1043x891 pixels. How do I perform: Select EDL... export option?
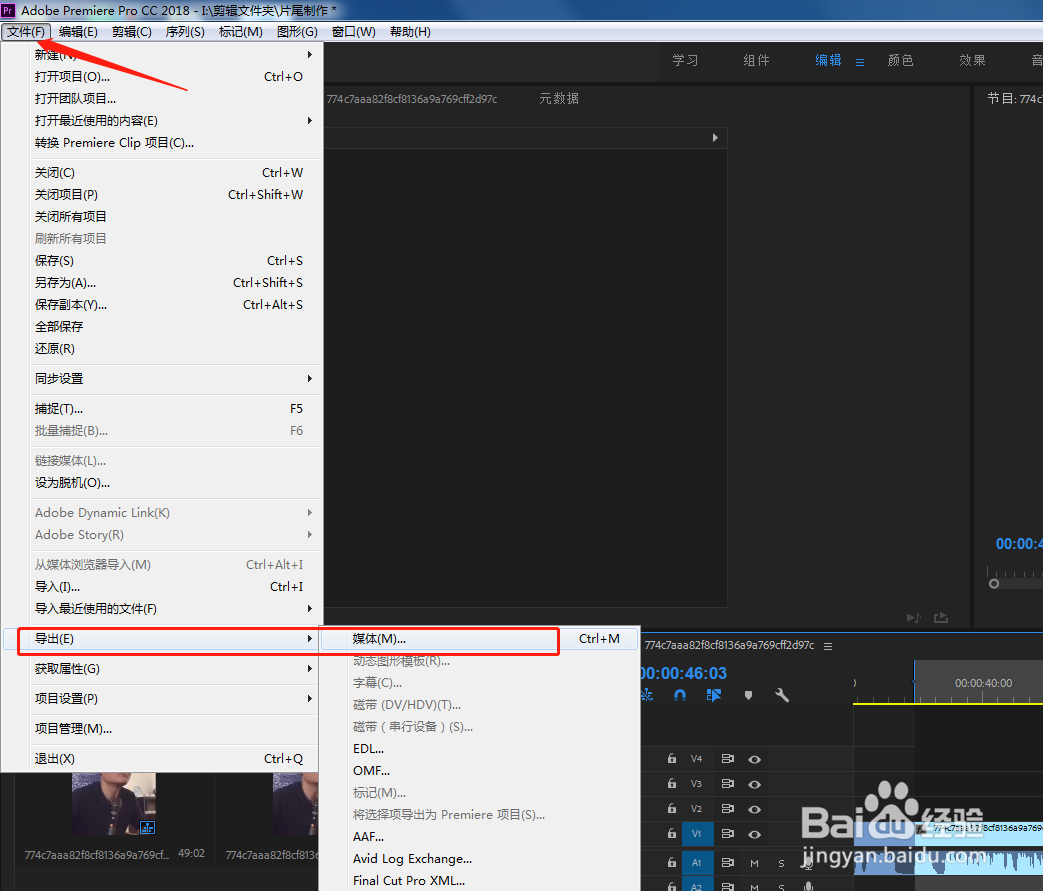pos(480,749)
